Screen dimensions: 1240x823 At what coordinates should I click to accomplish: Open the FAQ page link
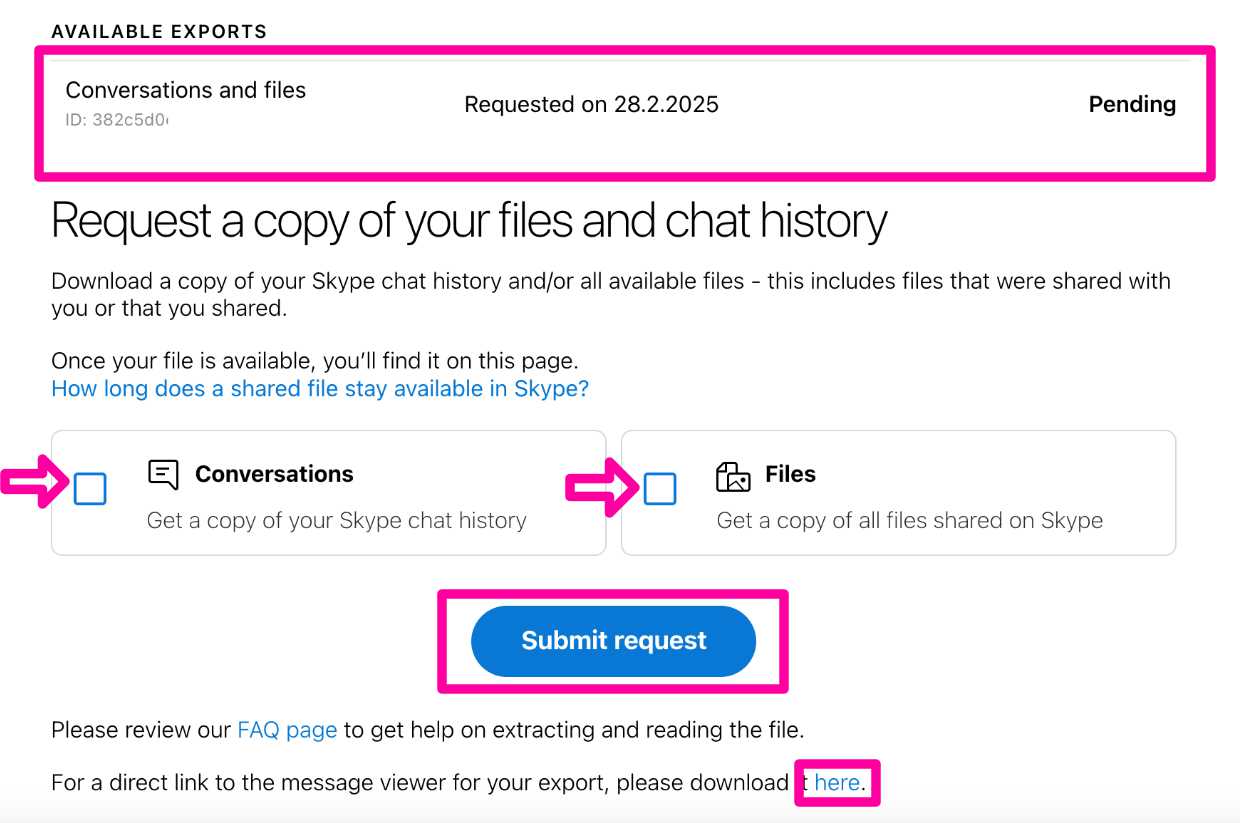point(287,730)
